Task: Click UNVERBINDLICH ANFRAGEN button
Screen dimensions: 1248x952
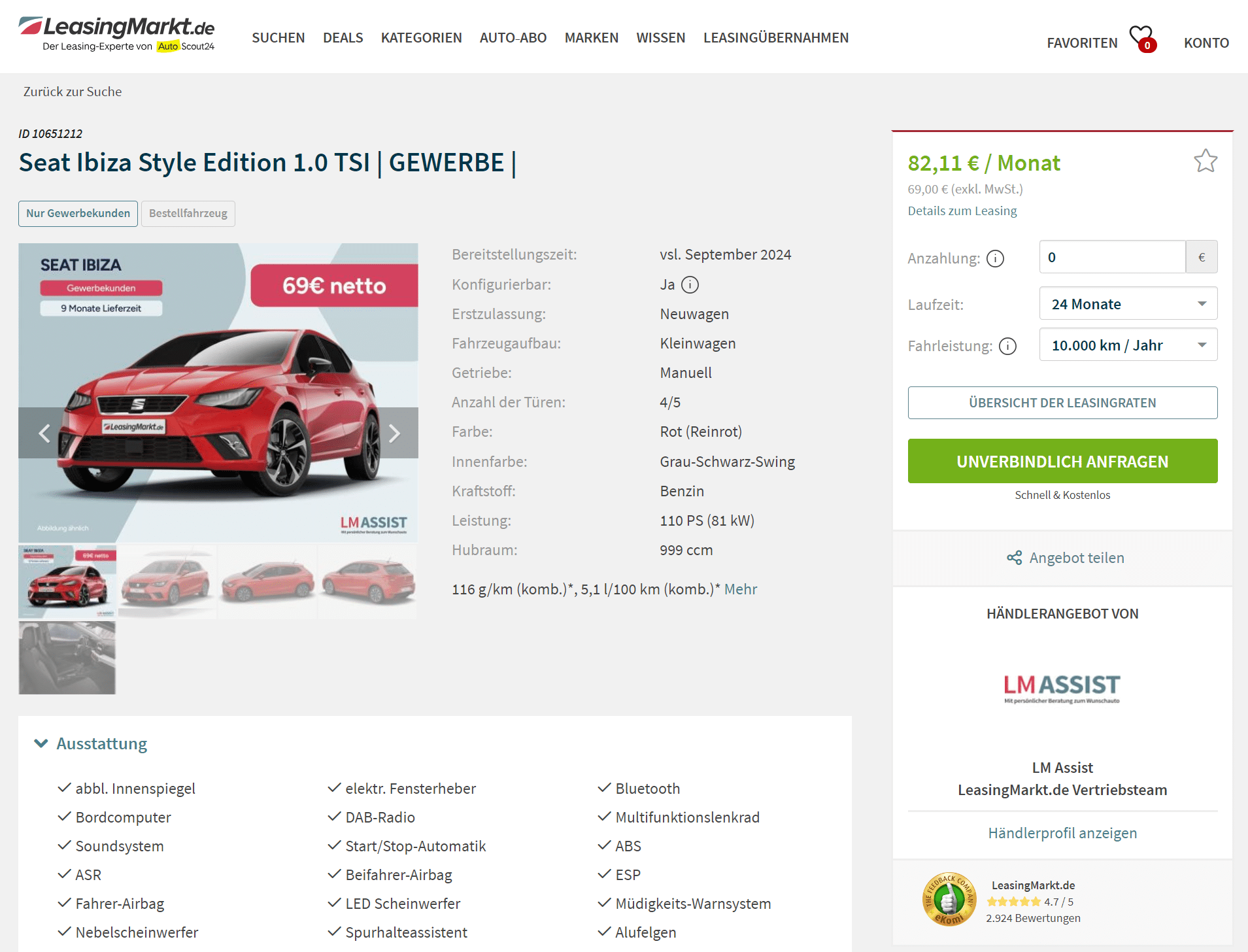Action: tap(1062, 462)
